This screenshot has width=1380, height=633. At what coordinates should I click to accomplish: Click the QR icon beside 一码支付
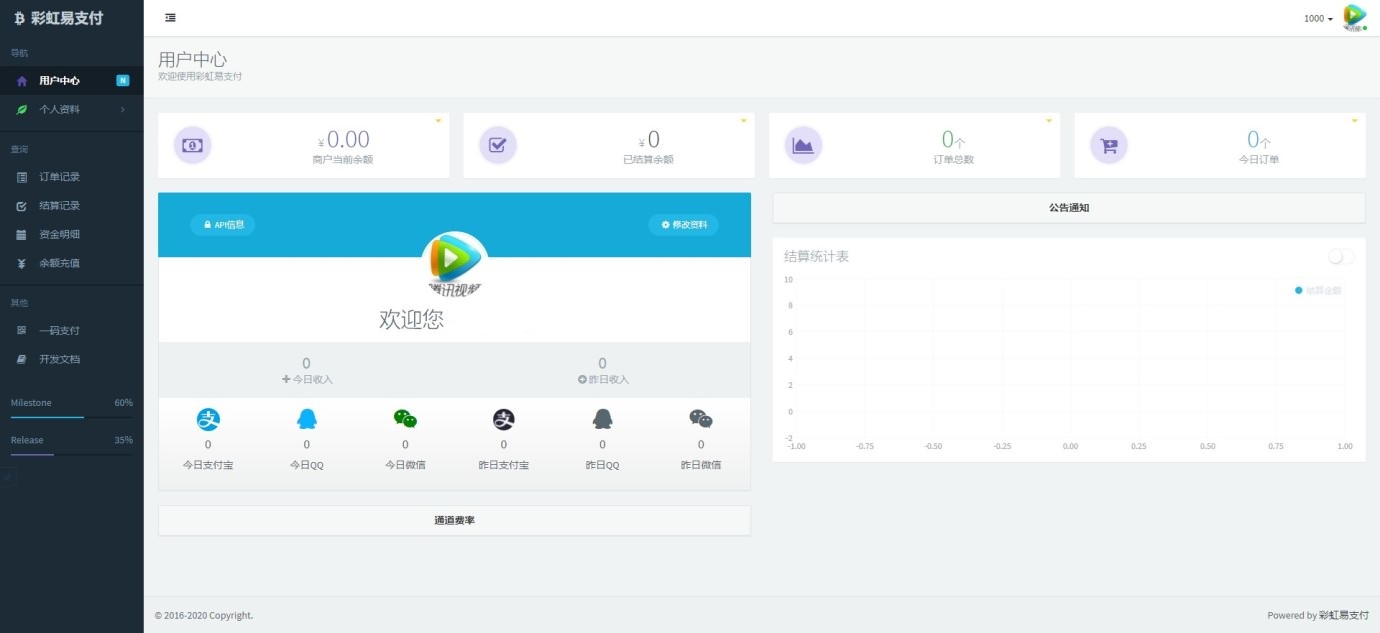22,330
